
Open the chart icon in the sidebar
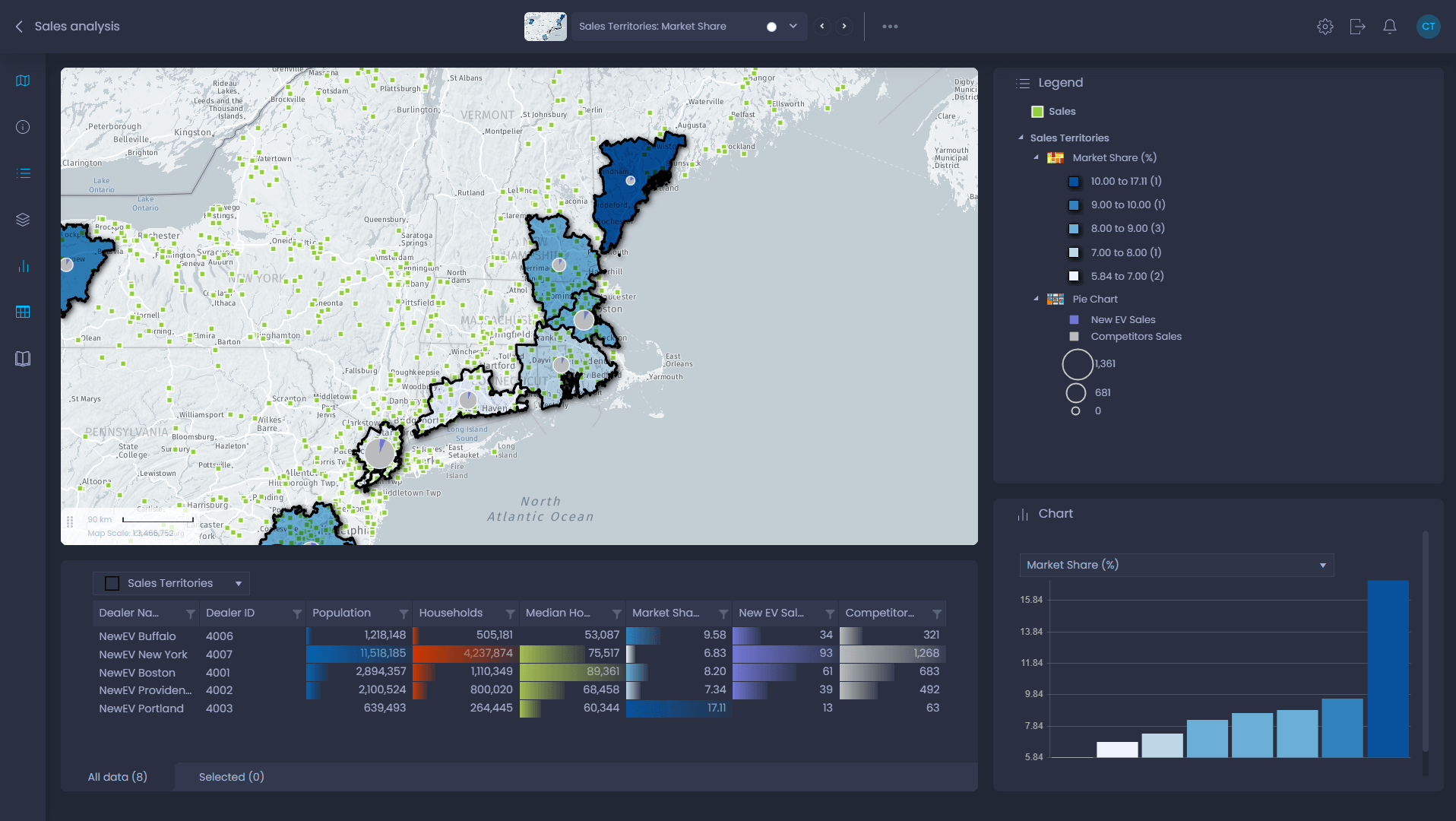click(23, 266)
